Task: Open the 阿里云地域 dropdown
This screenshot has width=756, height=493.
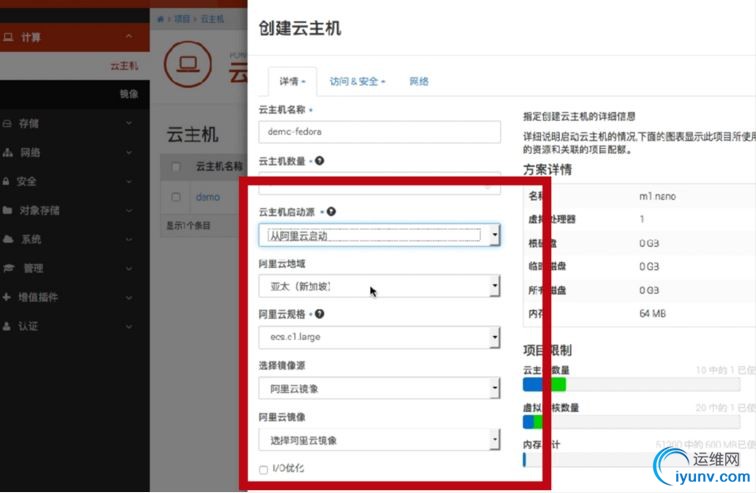Action: point(379,286)
